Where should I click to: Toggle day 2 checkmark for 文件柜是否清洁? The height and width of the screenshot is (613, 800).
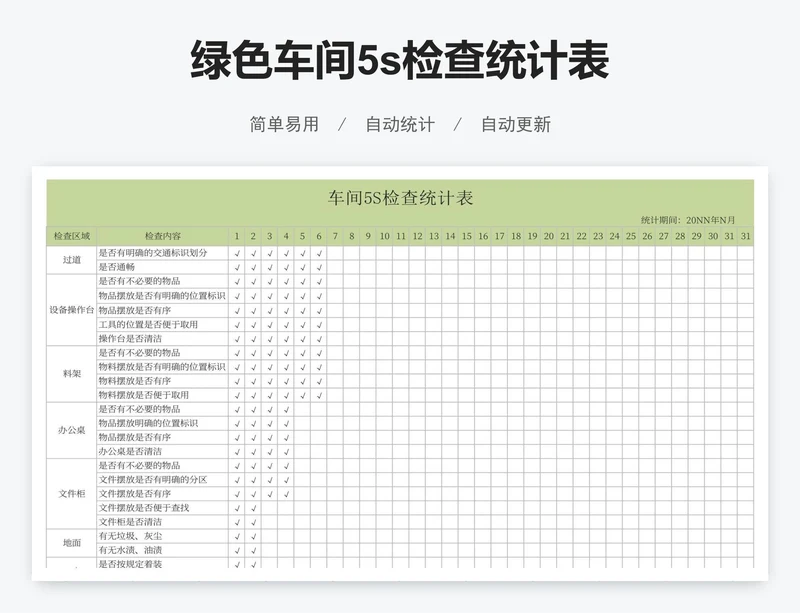point(253,522)
